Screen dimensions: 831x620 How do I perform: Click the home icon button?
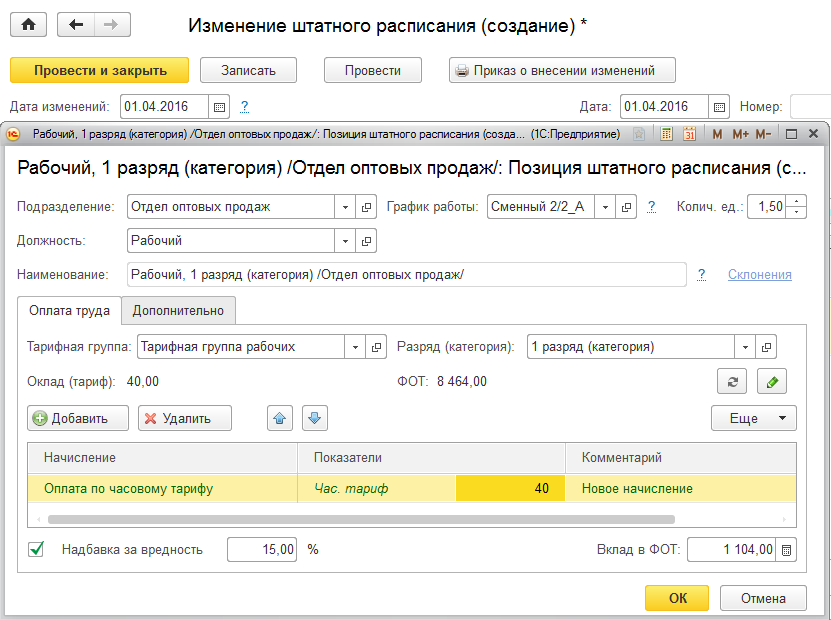coord(28,26)
